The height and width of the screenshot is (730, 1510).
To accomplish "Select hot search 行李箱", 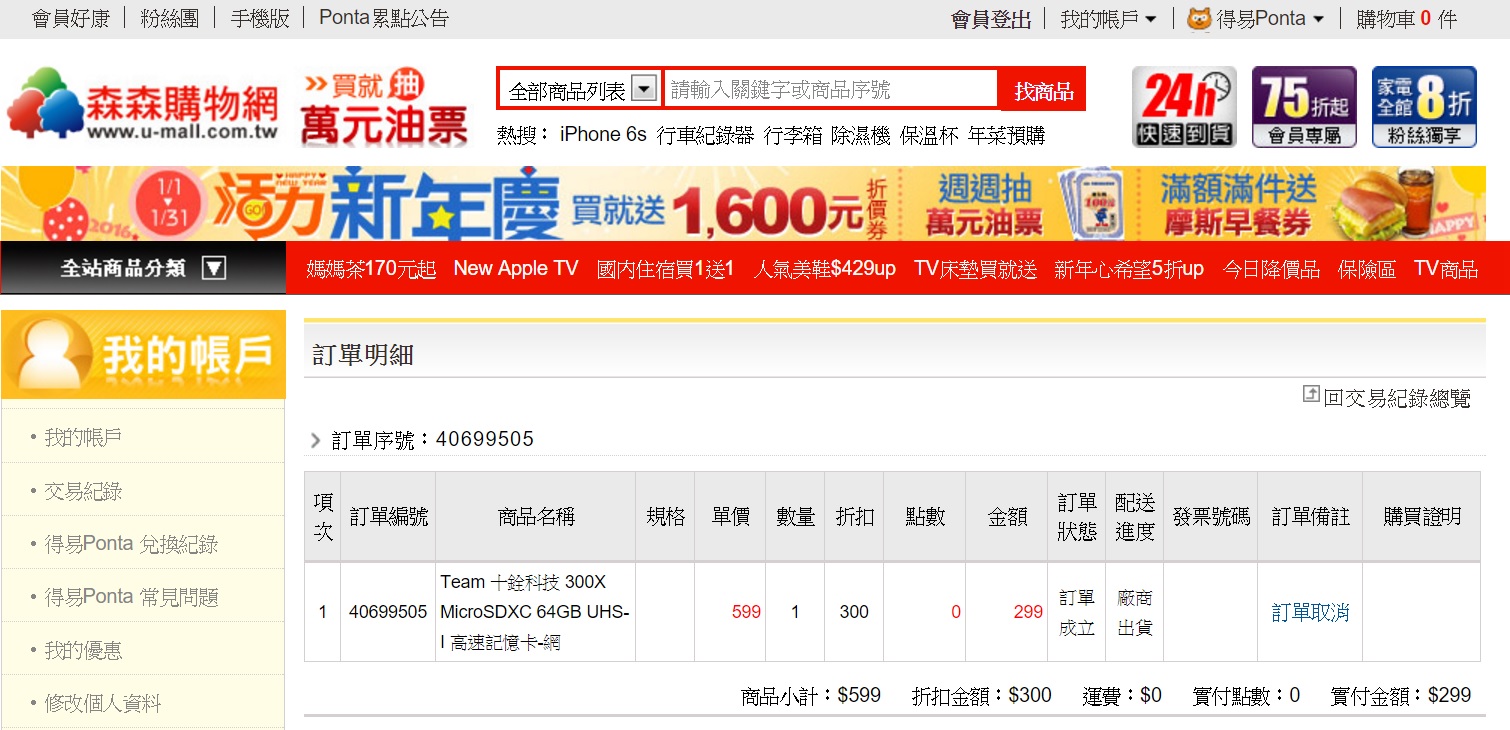I will (x=793, y=135).
